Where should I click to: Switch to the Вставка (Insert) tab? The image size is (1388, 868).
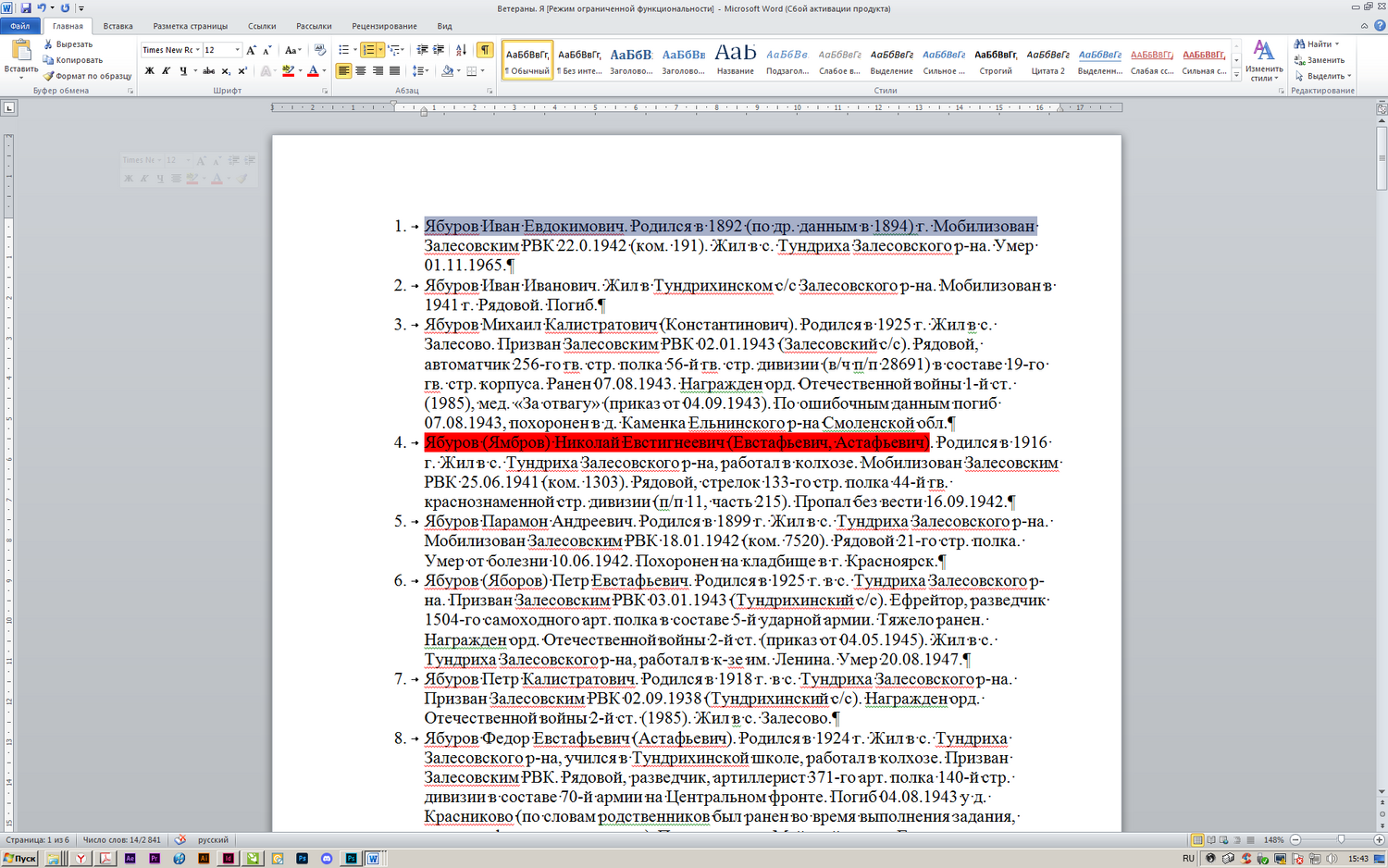coord(118,26)
